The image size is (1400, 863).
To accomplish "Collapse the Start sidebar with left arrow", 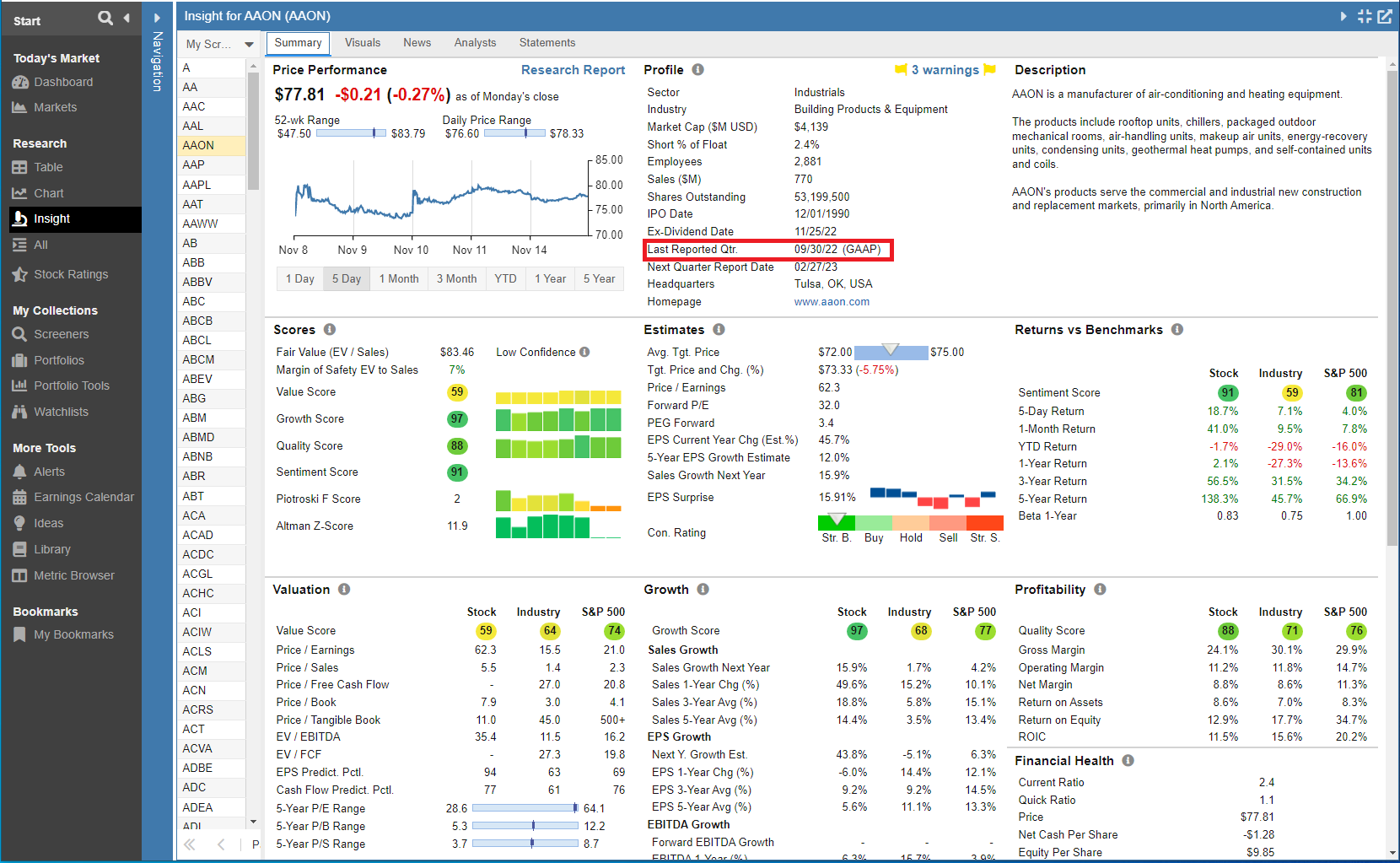I will (127, 18).
